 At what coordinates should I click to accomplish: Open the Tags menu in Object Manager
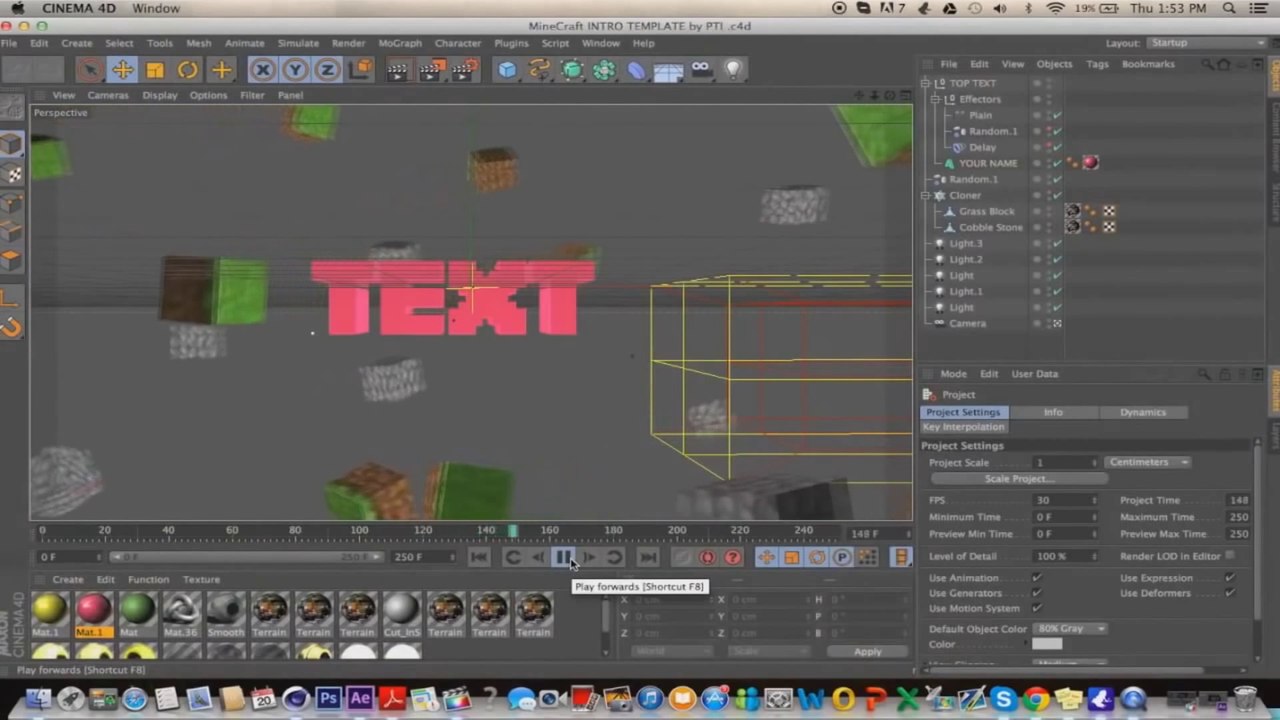click(x=1097, y=64)
